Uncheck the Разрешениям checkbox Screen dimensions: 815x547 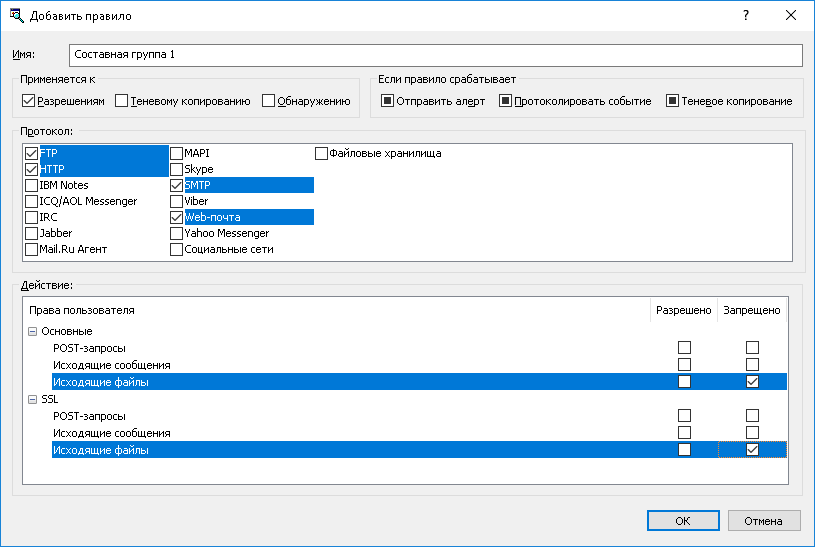(x=28, y=101)
